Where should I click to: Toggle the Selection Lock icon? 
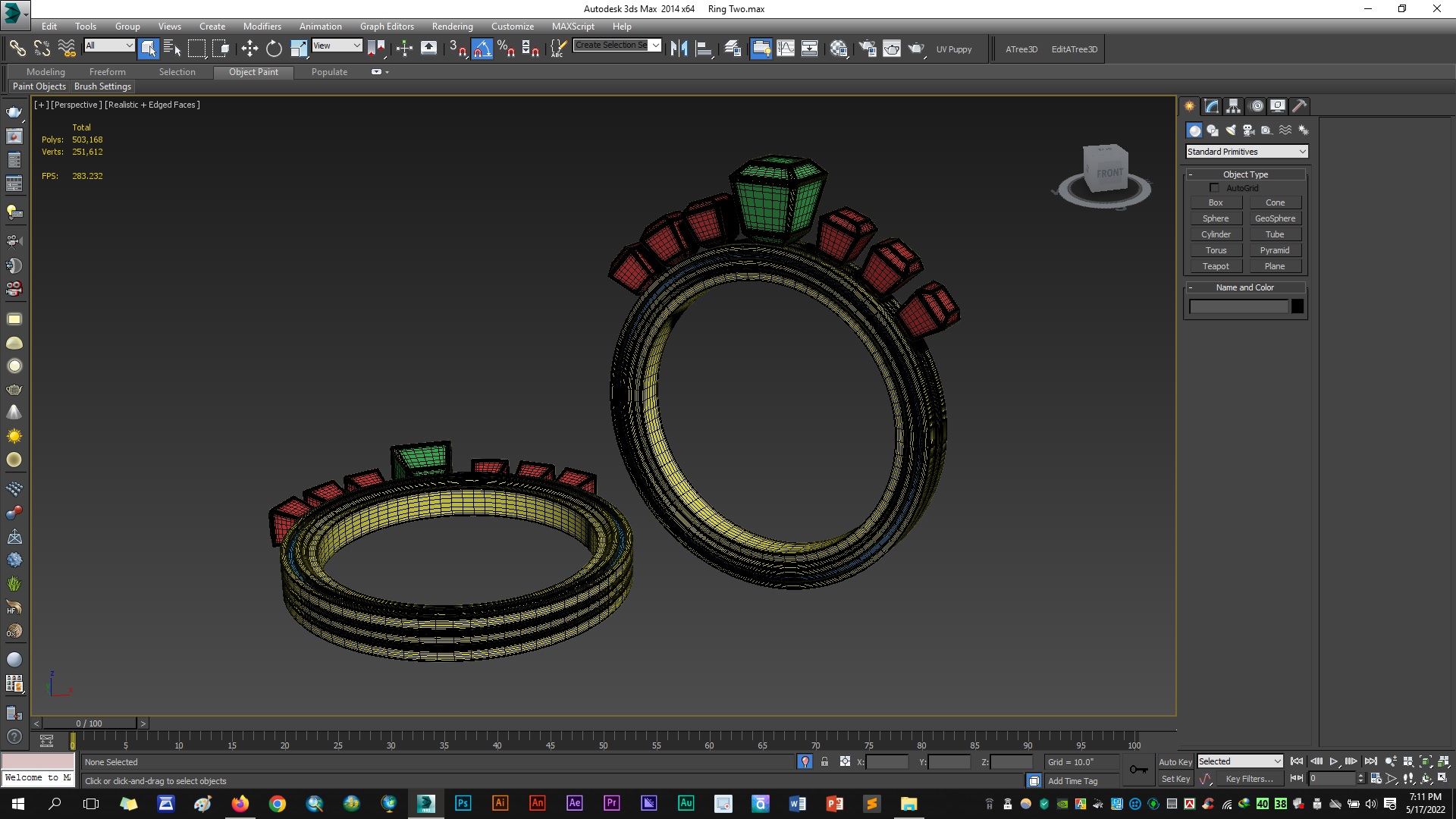[824, 761]
